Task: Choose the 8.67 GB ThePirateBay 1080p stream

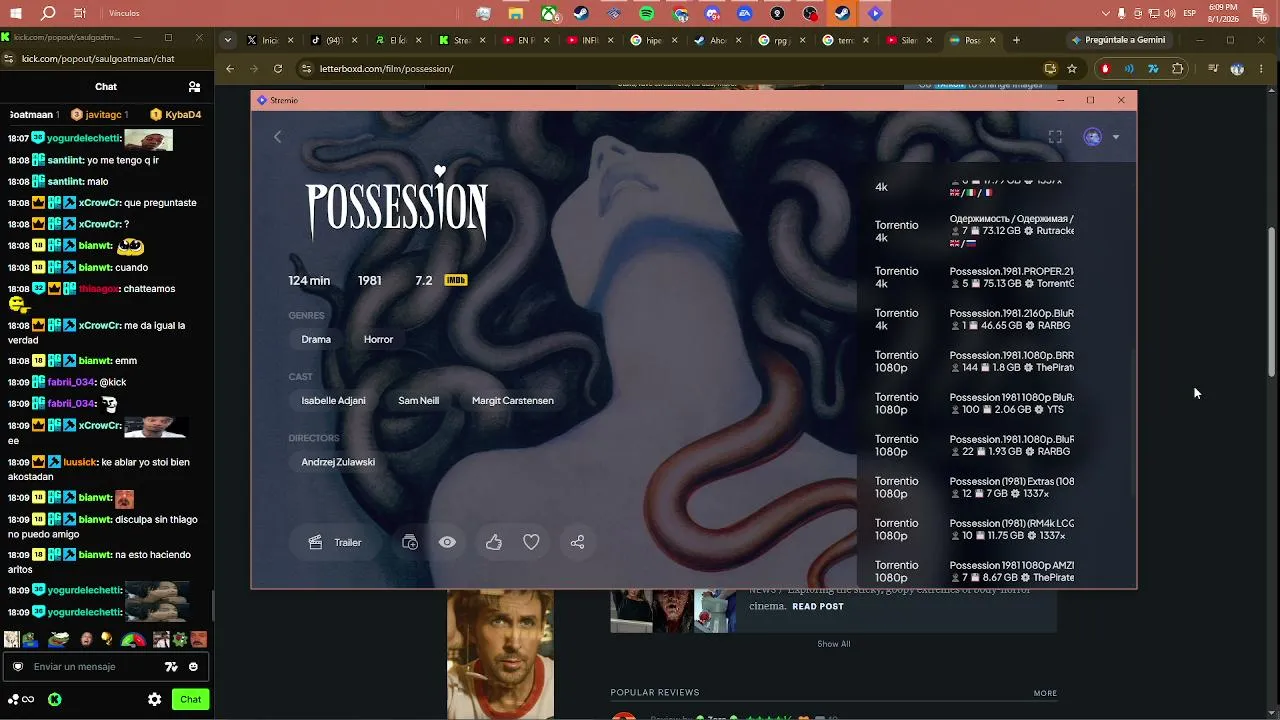Action: 974,571
